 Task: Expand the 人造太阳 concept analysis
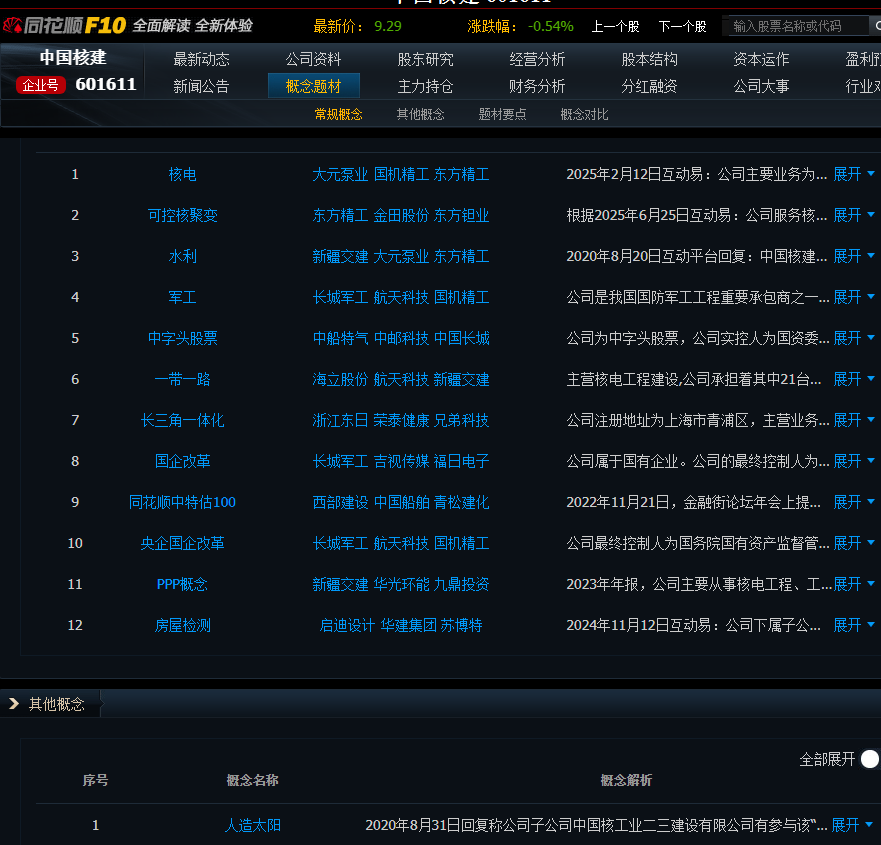pos(851,825)
